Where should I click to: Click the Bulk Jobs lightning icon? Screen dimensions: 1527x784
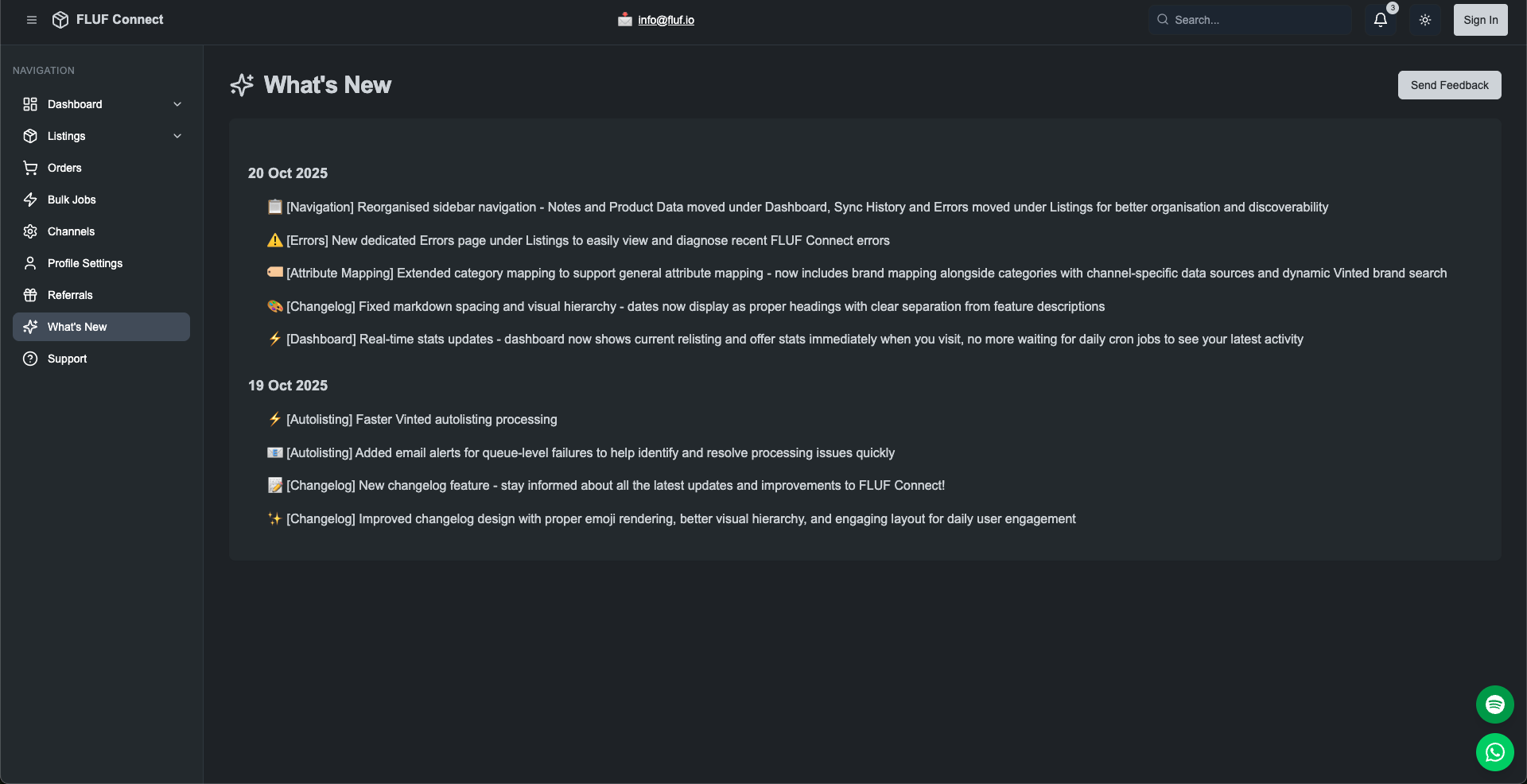click(x=30, y=200)
